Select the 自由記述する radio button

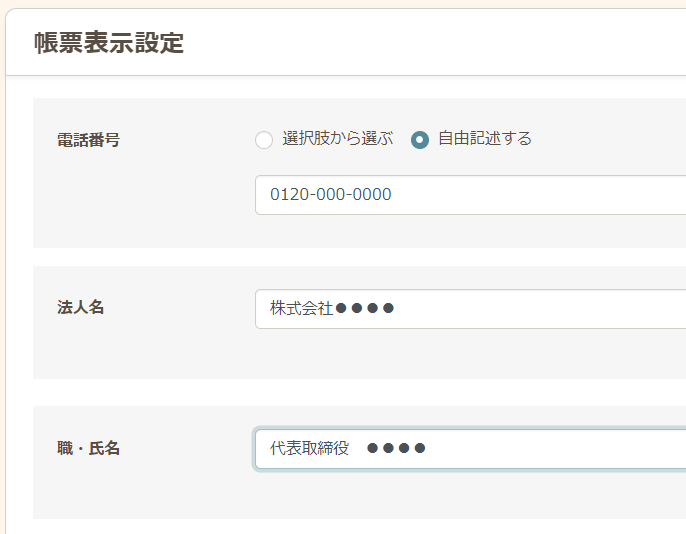(x=420, y=140)
